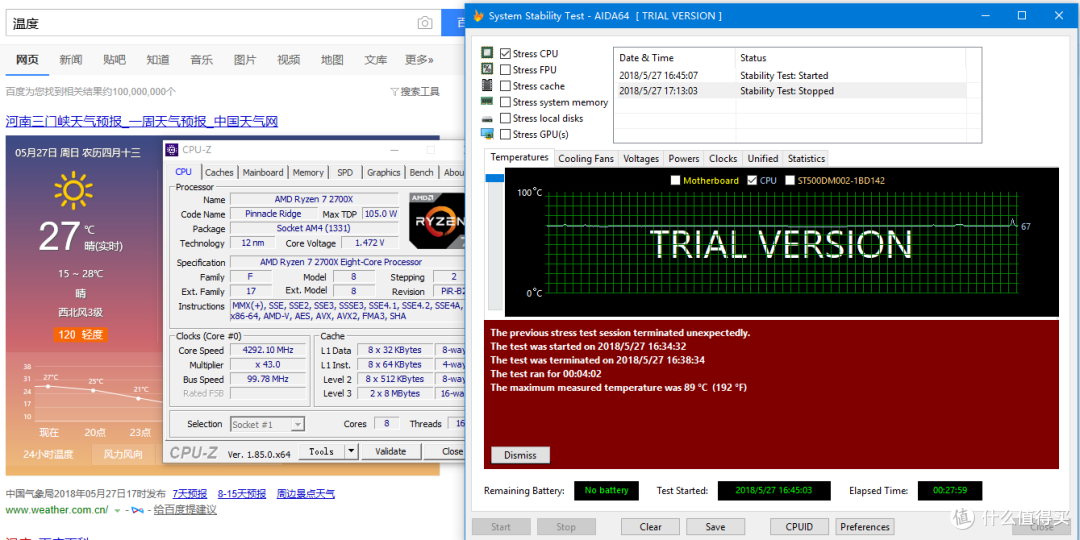Switch to the Cooling Fans tab
Image resolution: width=1080 pixels, height=540 pixels.
coord(585,158)
